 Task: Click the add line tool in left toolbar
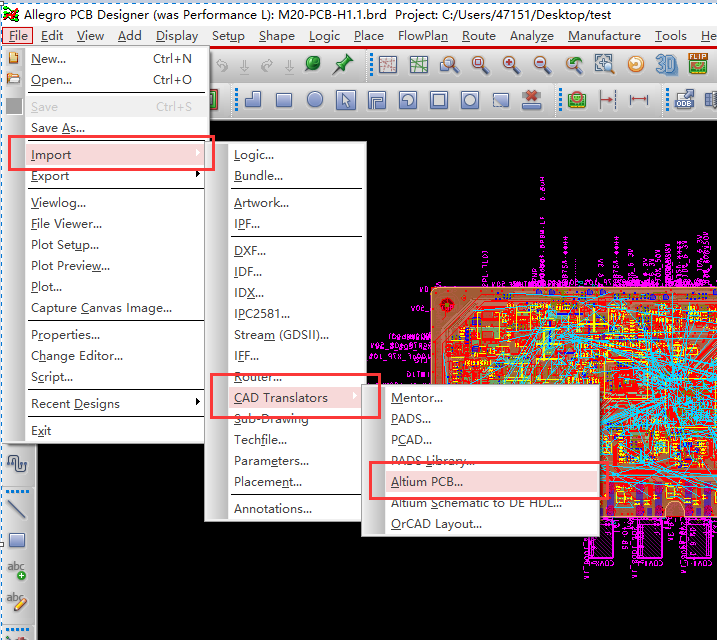16,509
